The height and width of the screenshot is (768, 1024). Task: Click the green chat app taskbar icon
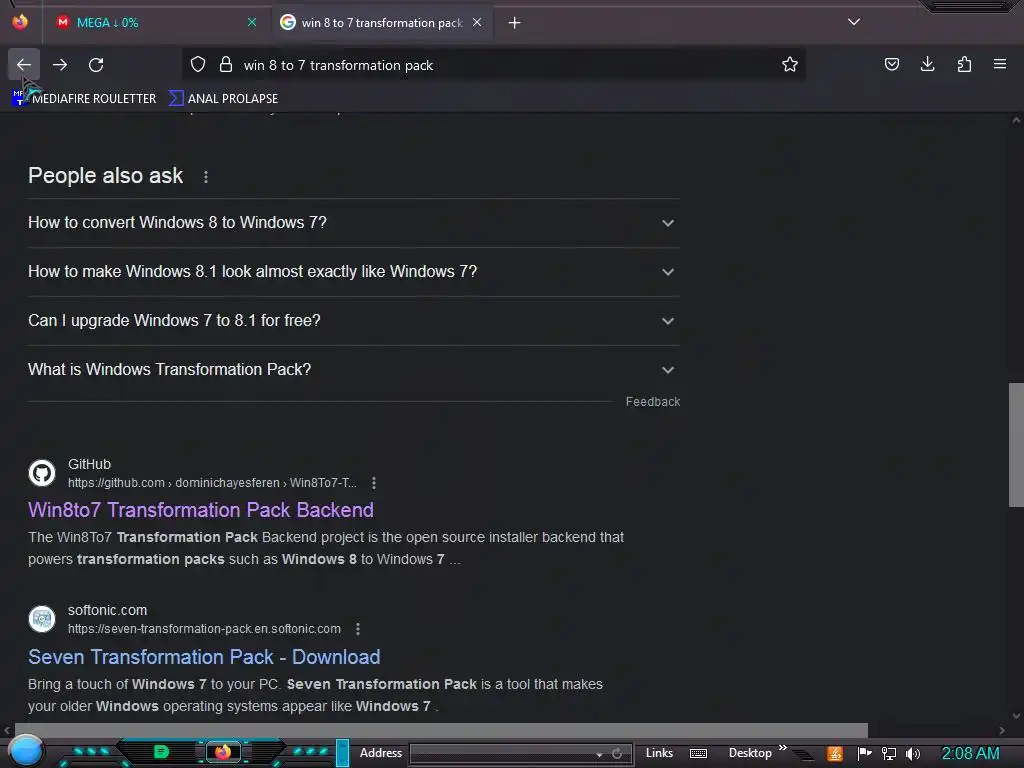pos(161,752)
